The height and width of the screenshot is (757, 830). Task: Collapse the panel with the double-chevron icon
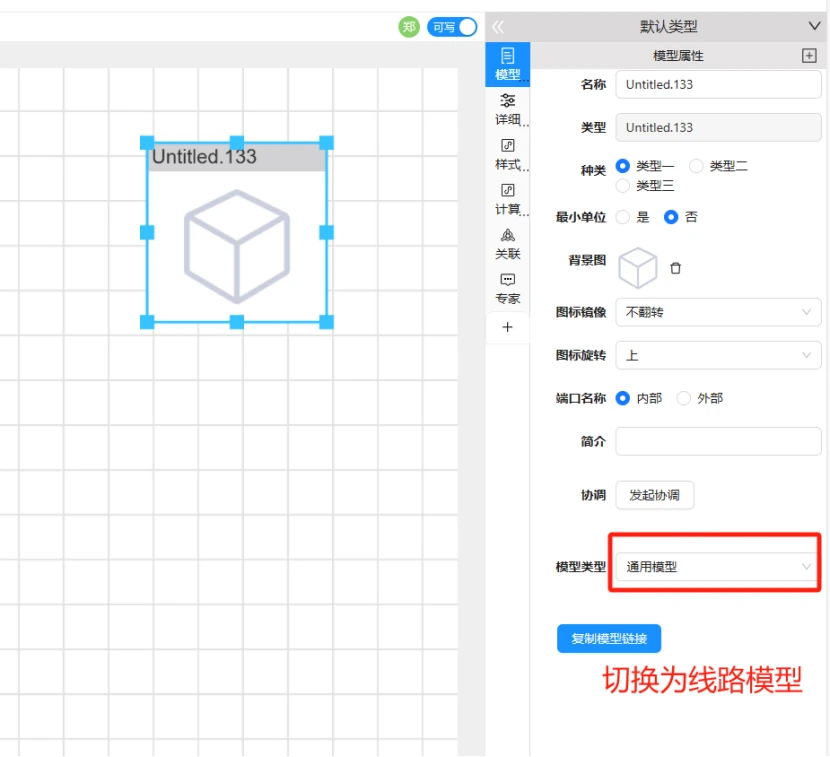(498, 26)
